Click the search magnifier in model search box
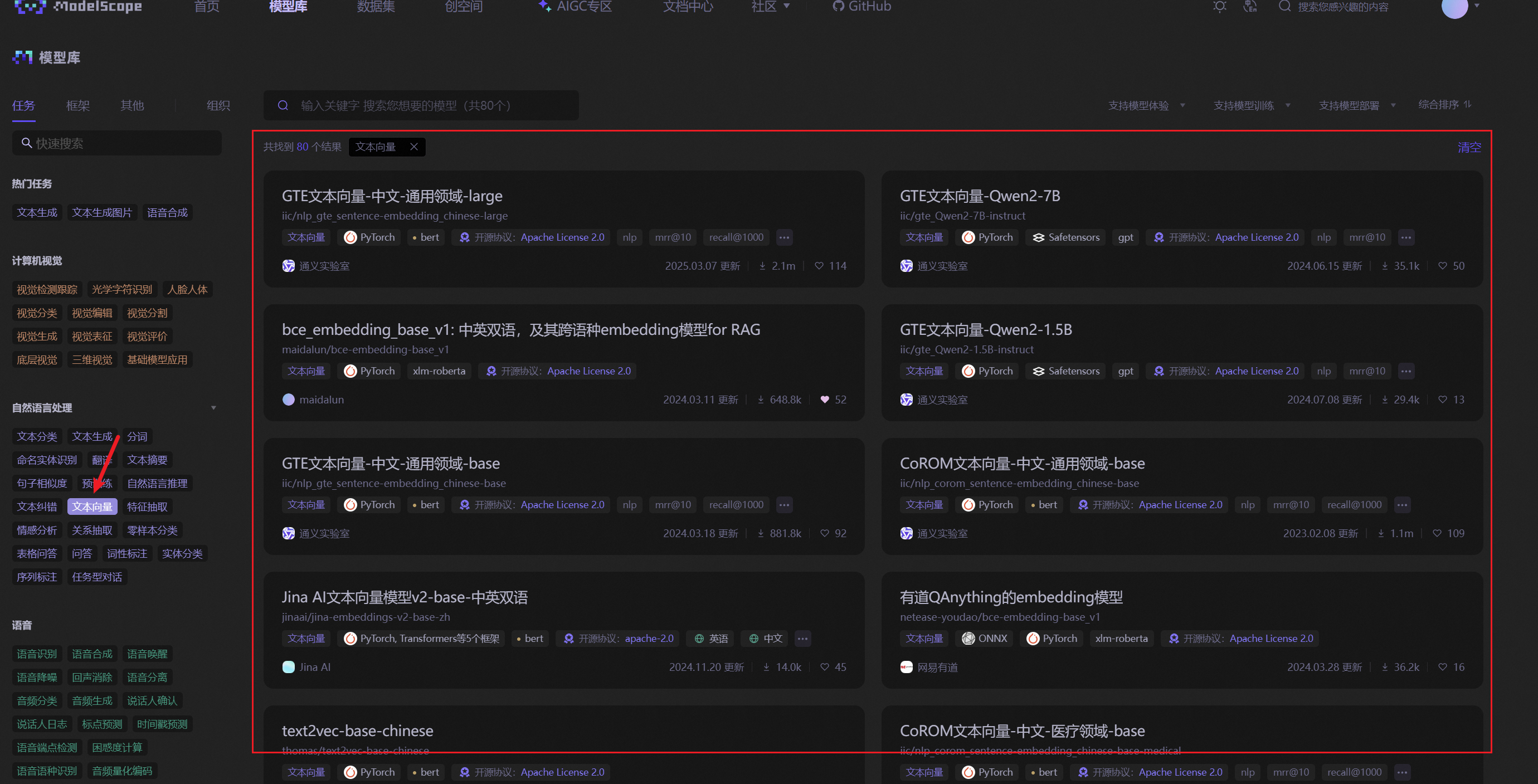This screenshot has width=1538, height=784. coord(283,106)
